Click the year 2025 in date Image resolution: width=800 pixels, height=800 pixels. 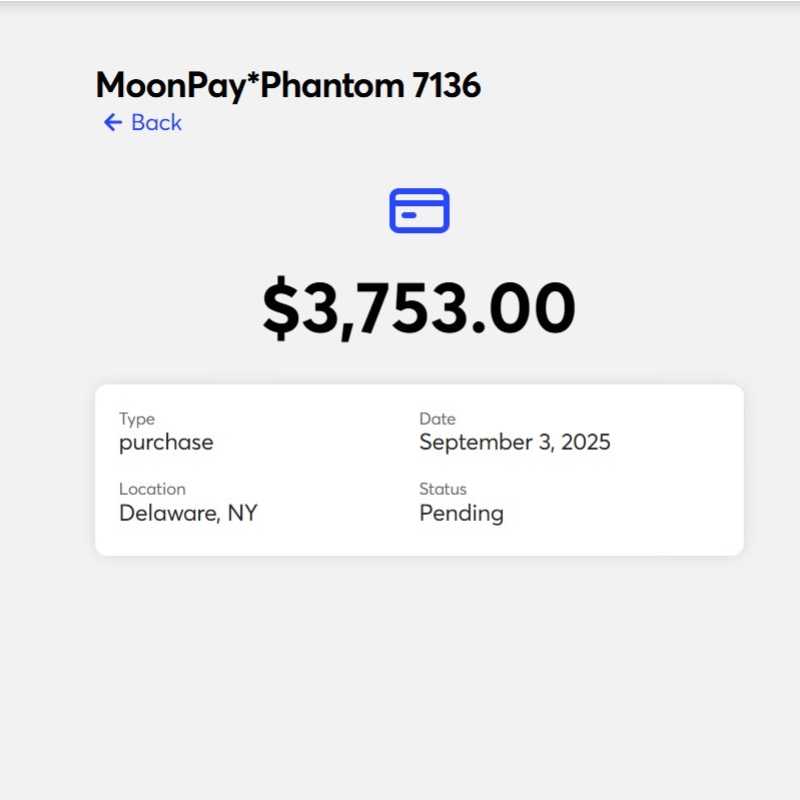(585, 442)
